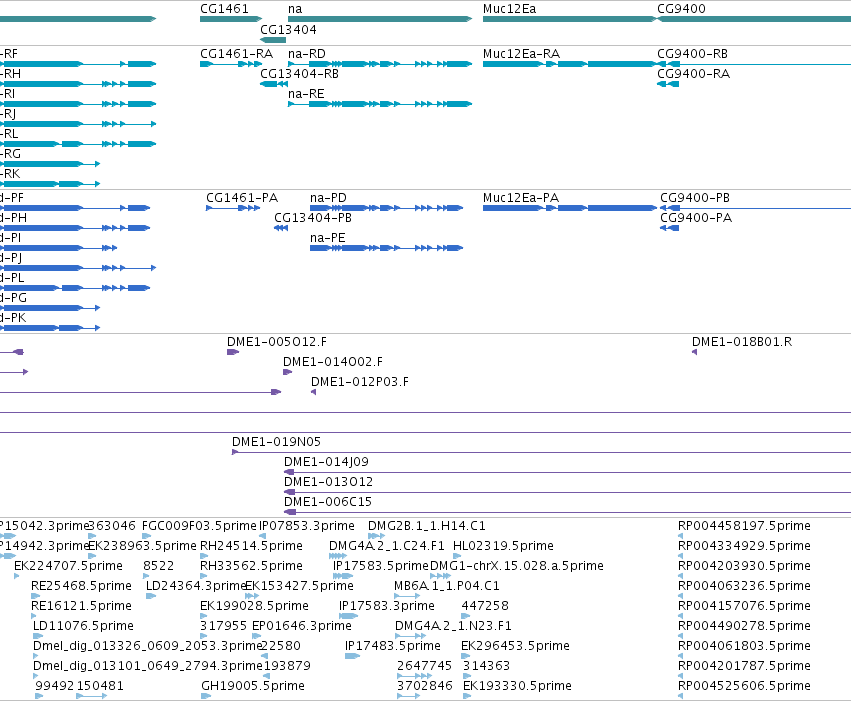The height and width of the screenshot is (701, 851).
Task: Select transcript na-RD
Action: [307, 54]
